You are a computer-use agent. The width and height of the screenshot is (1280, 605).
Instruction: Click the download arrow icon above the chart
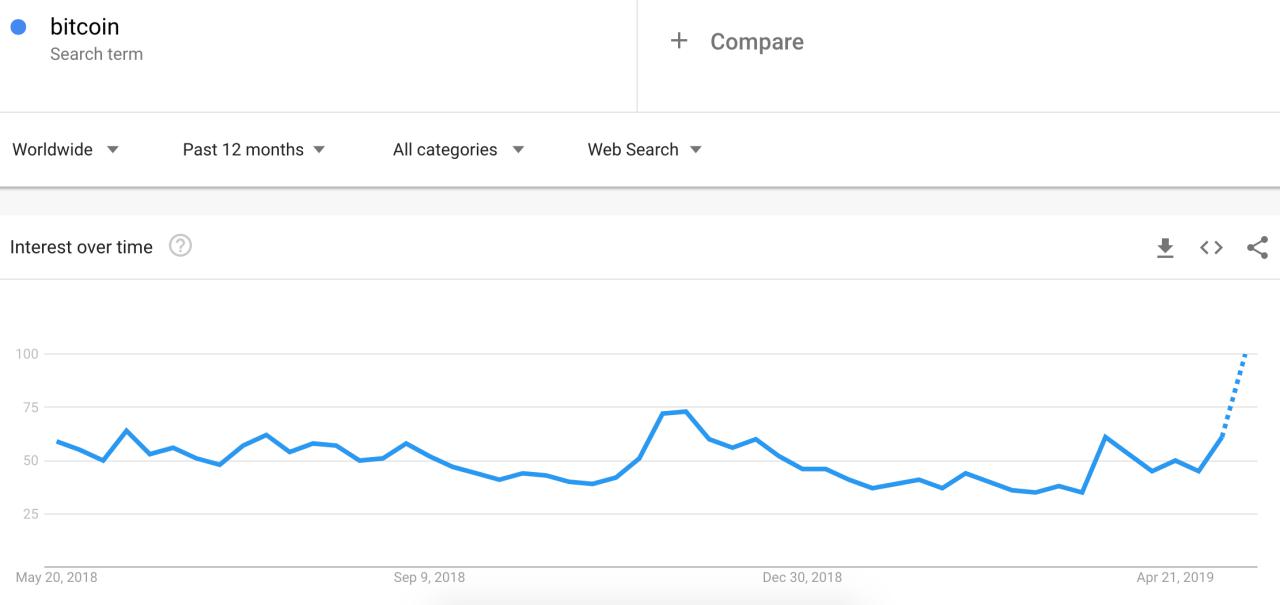point(1165,247)
